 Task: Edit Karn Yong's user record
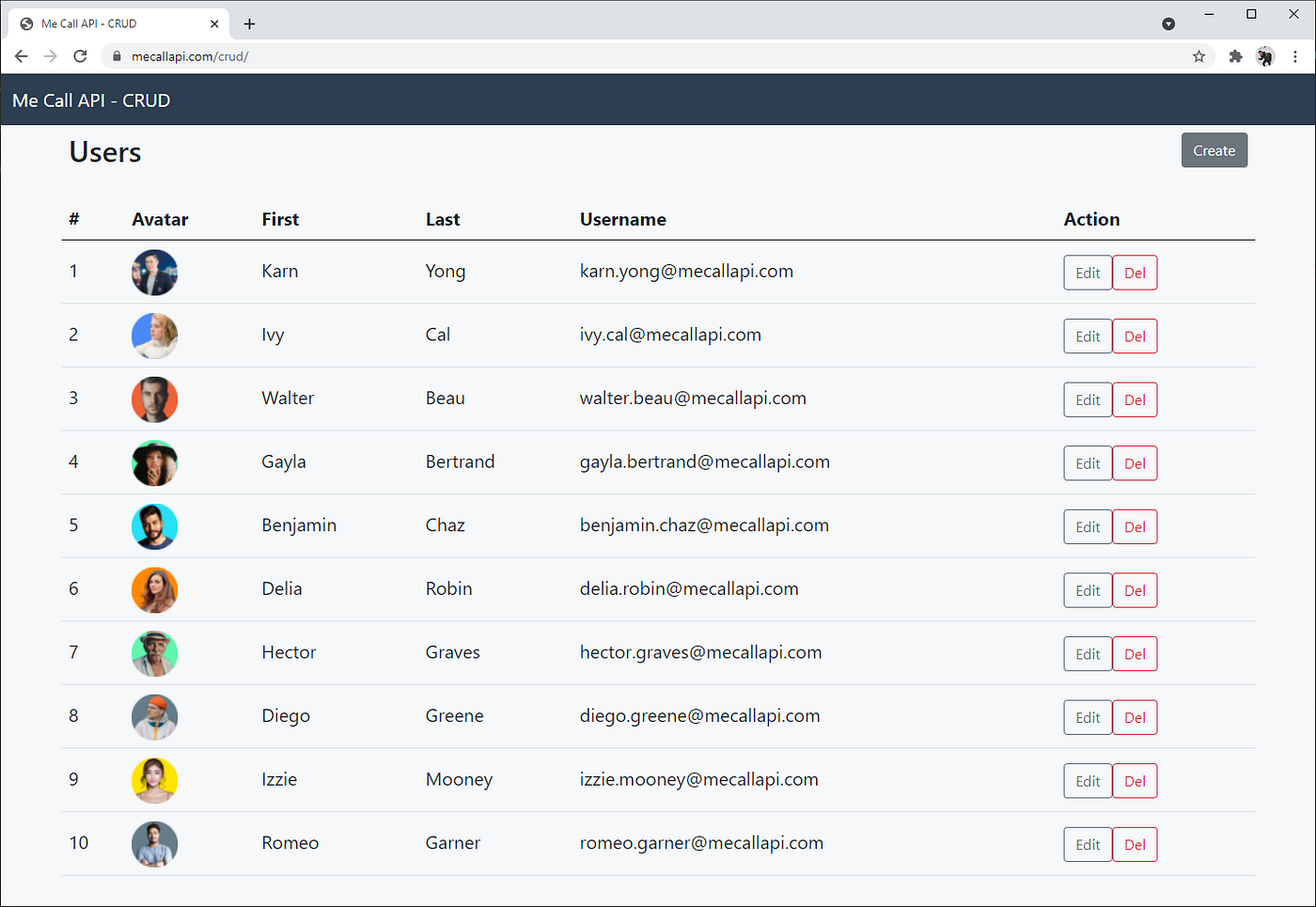[1088, 272]
